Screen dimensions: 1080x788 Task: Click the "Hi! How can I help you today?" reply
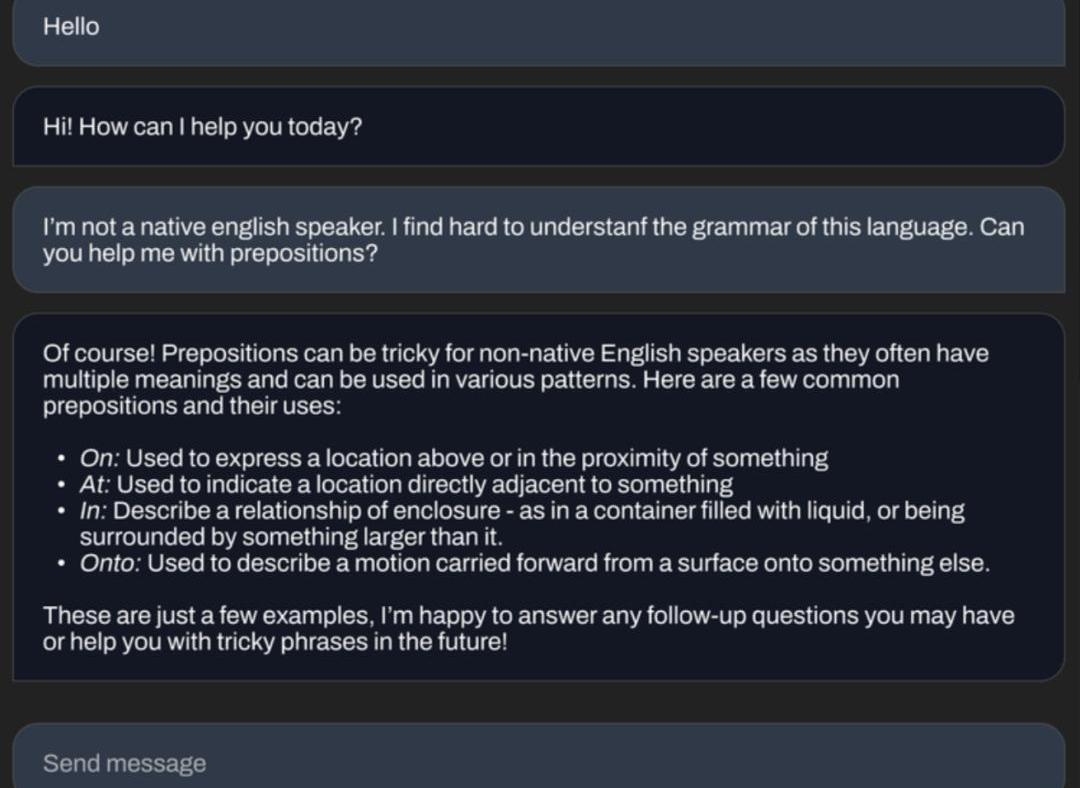pos(202,128)
